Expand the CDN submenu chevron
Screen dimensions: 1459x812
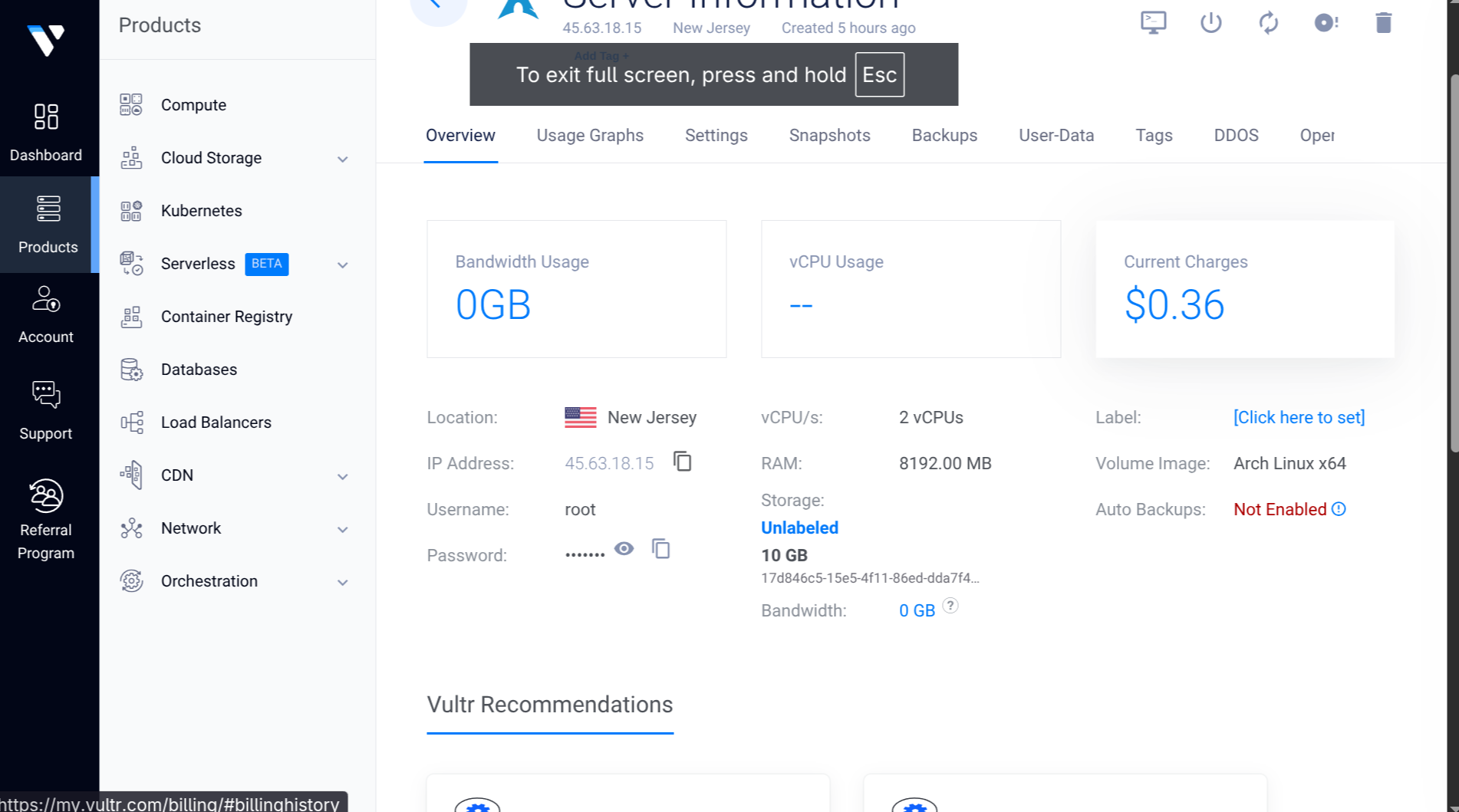pos(343,477)
